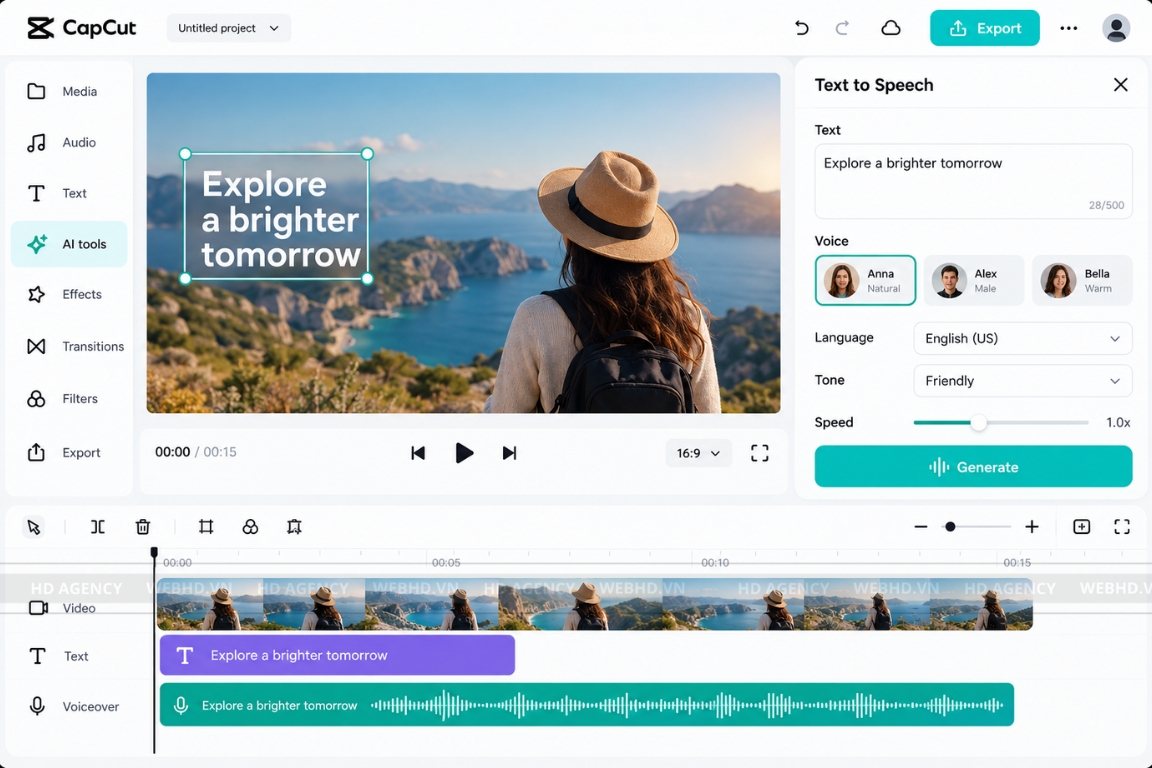Play the video preview
1152x768 pixels.
click(x=464, y=453)
